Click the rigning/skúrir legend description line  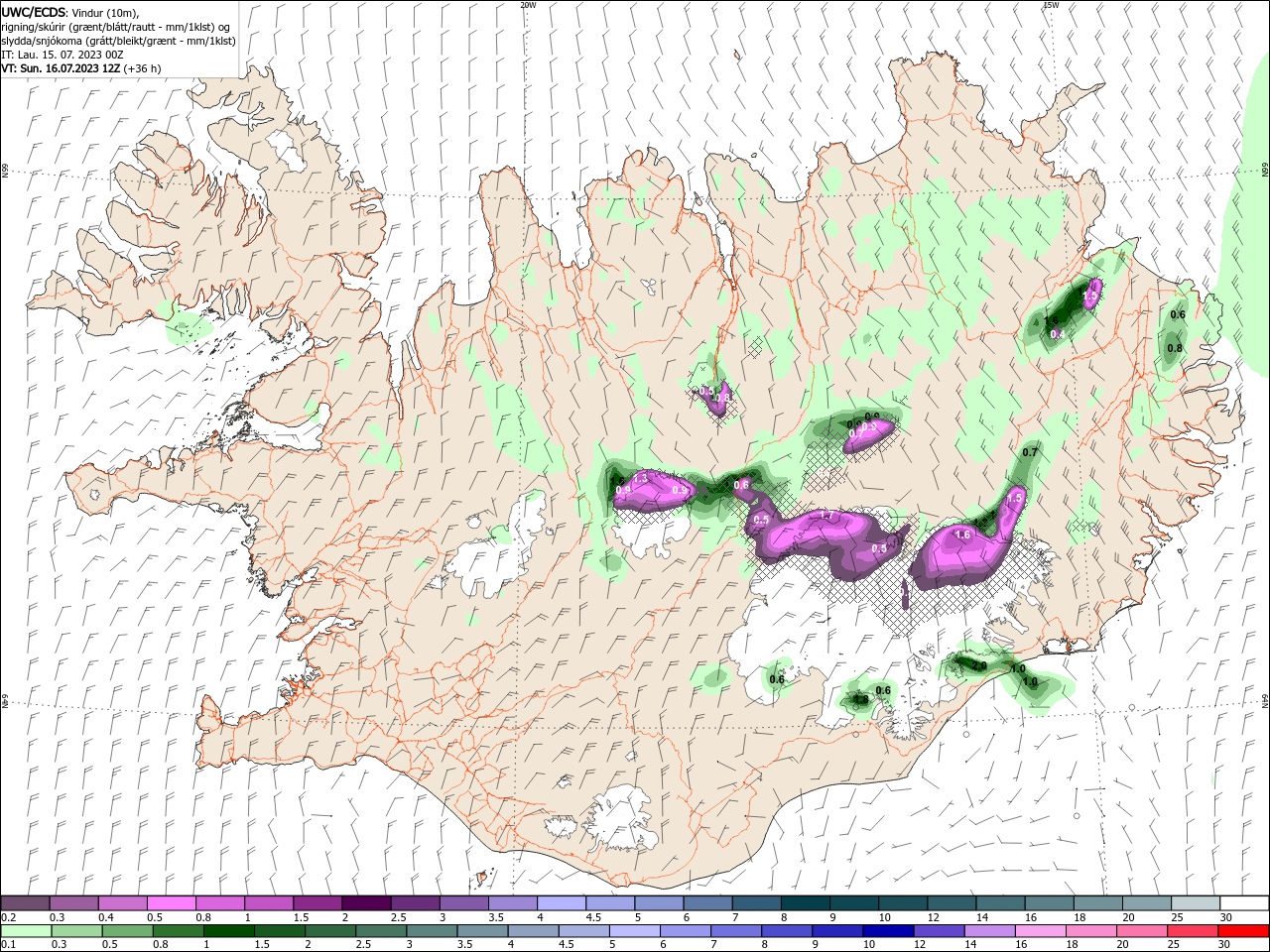tap(115, 27)
